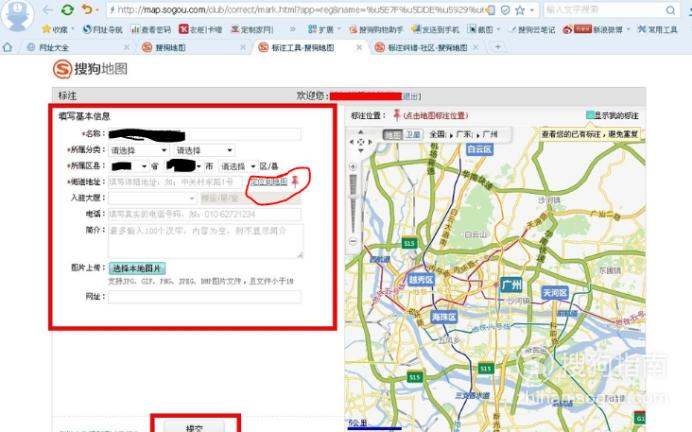Expand bookmarks overflow chevron
Screen dimensions: 692x432
pyautogui.click(x=292, y=30)
